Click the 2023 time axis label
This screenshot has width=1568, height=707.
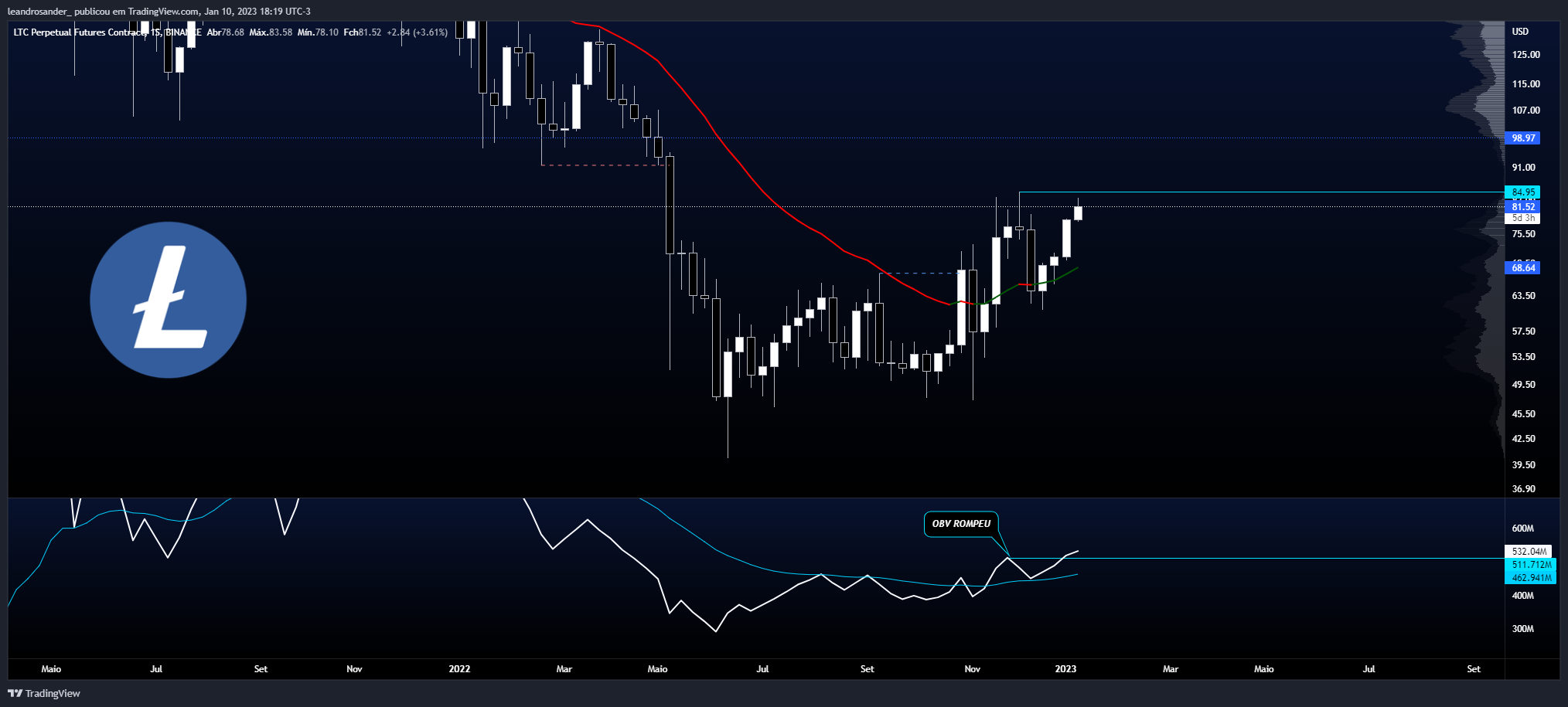pyautogui.click(x=1065, y=669)
